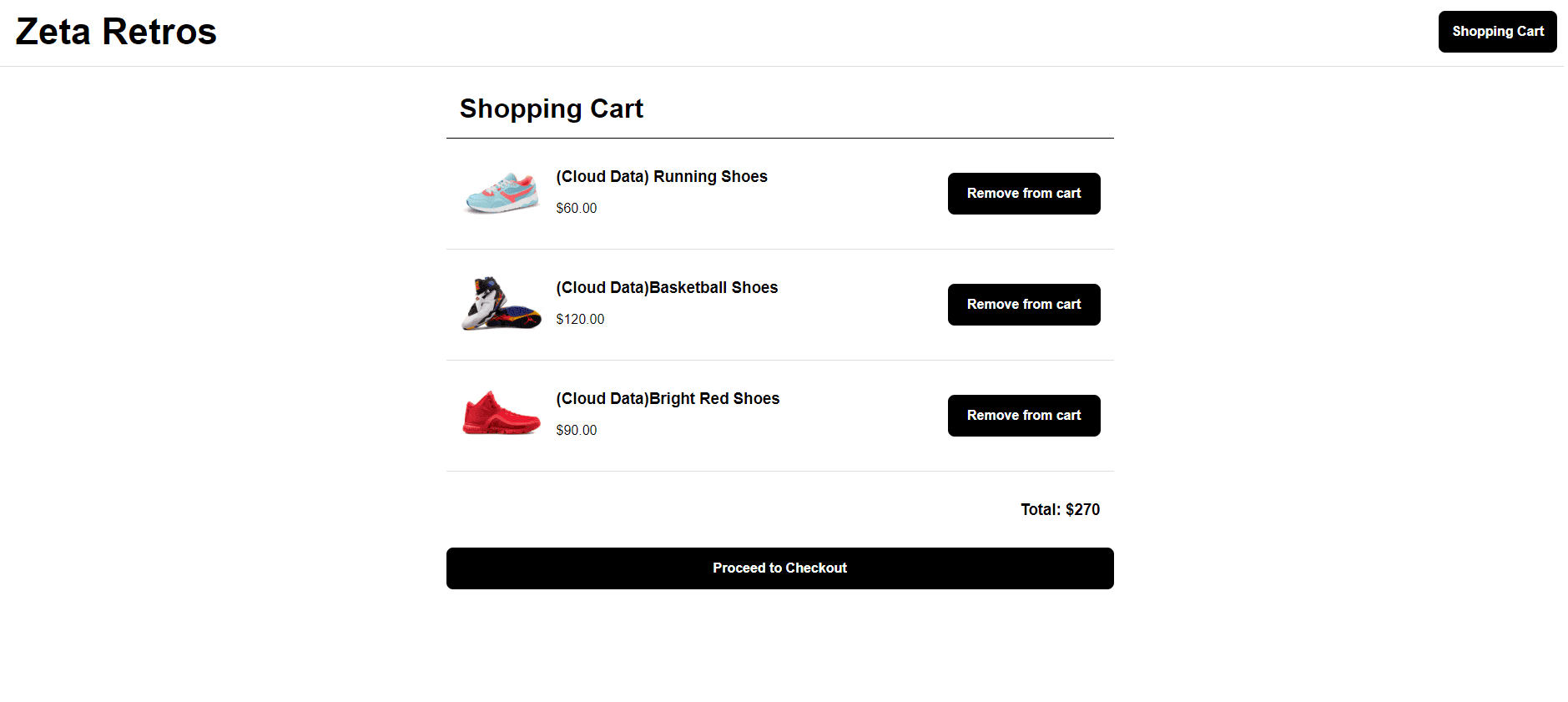Image resolution: width=1568 pixels, height=702 pixels.
Task: Click the $60.00 price text
Action: (577, 209)
